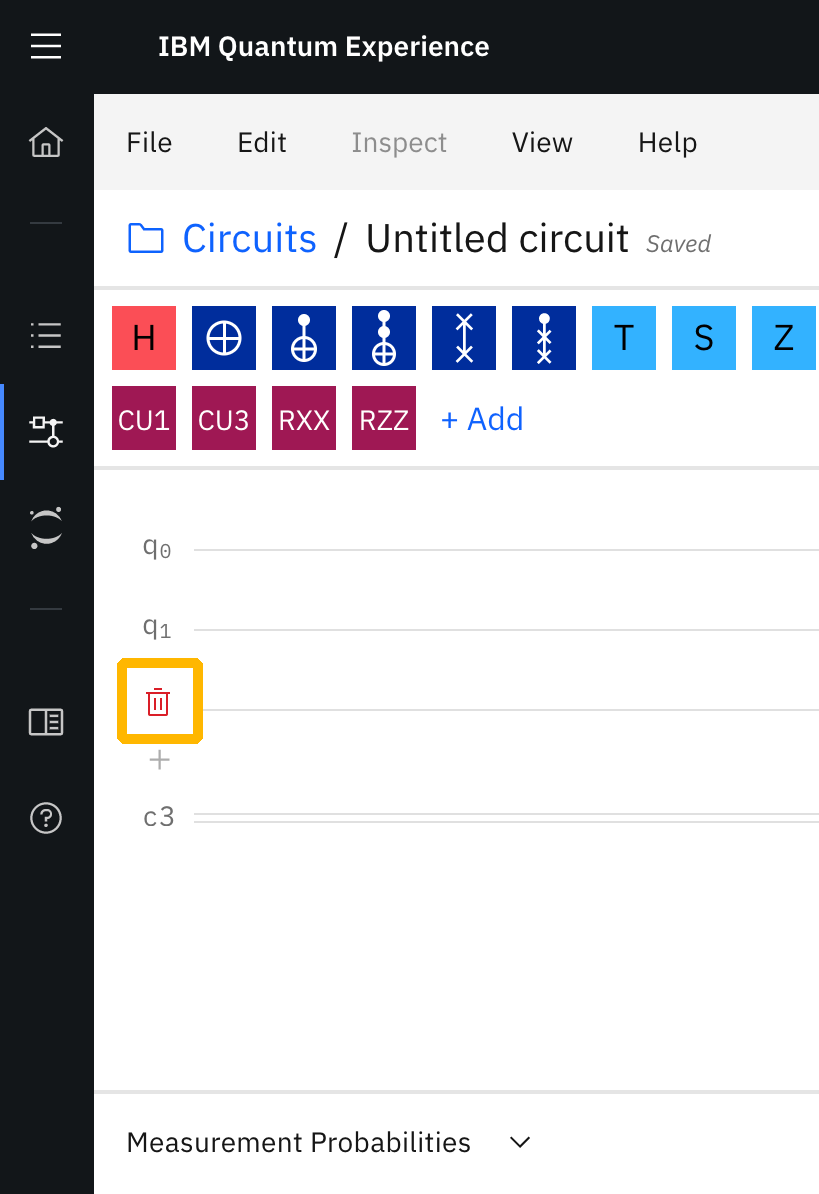Choose the SWAP gate
Screen dimensions: 819x1194
pos(464,338)
